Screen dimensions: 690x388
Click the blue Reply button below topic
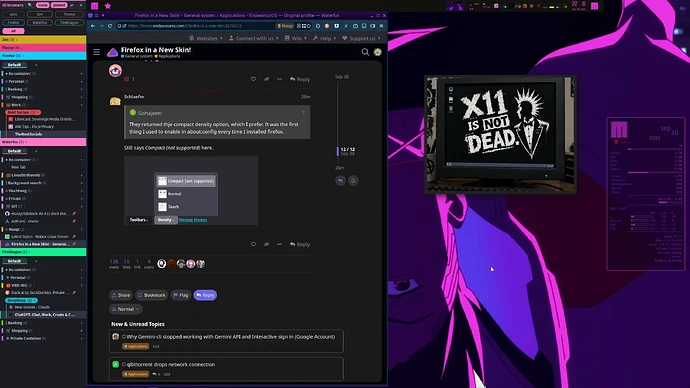[205, 295]
